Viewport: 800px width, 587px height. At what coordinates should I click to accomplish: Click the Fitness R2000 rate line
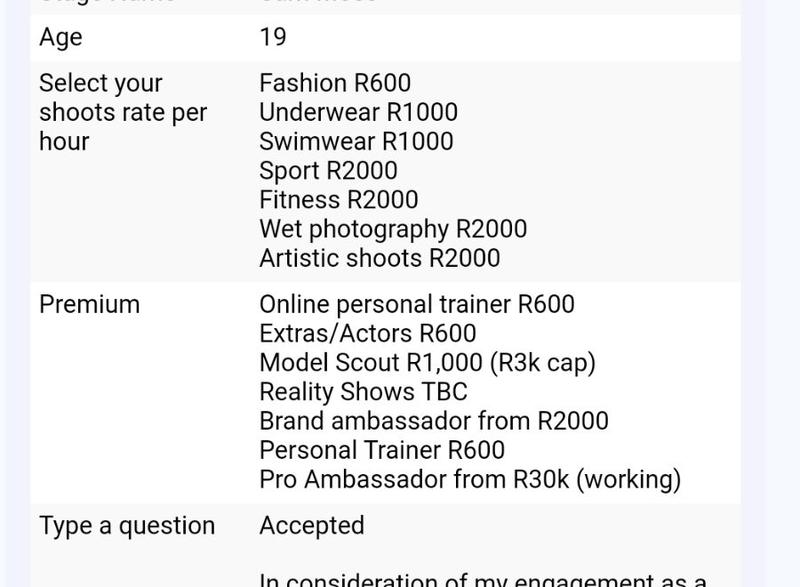[339, 199]
